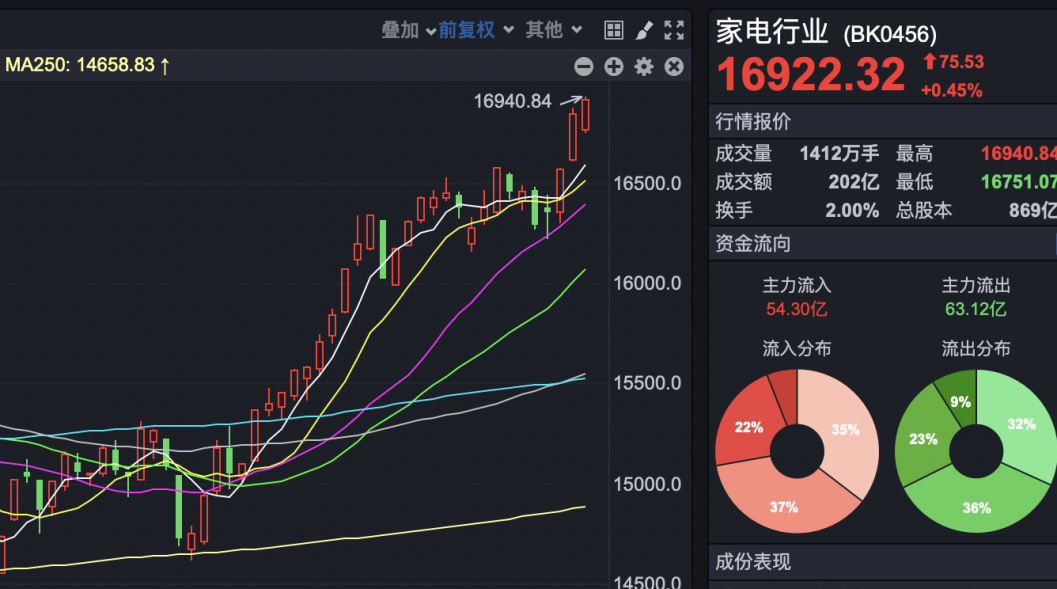Click the 总股本 label

click(x=924, y=210)
